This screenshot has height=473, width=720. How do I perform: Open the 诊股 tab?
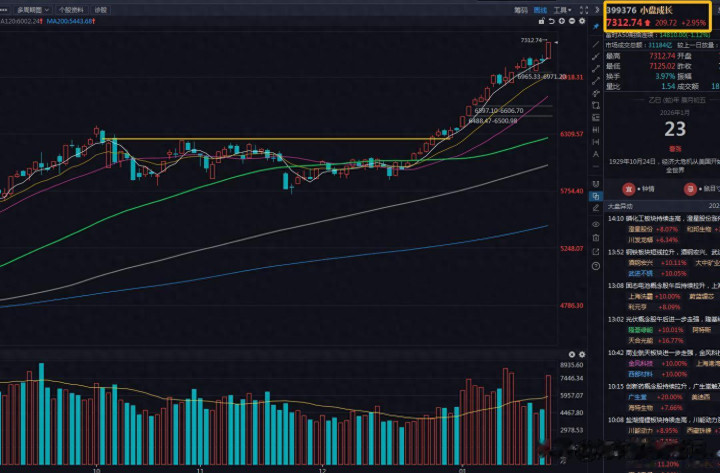tap(101, 9)
